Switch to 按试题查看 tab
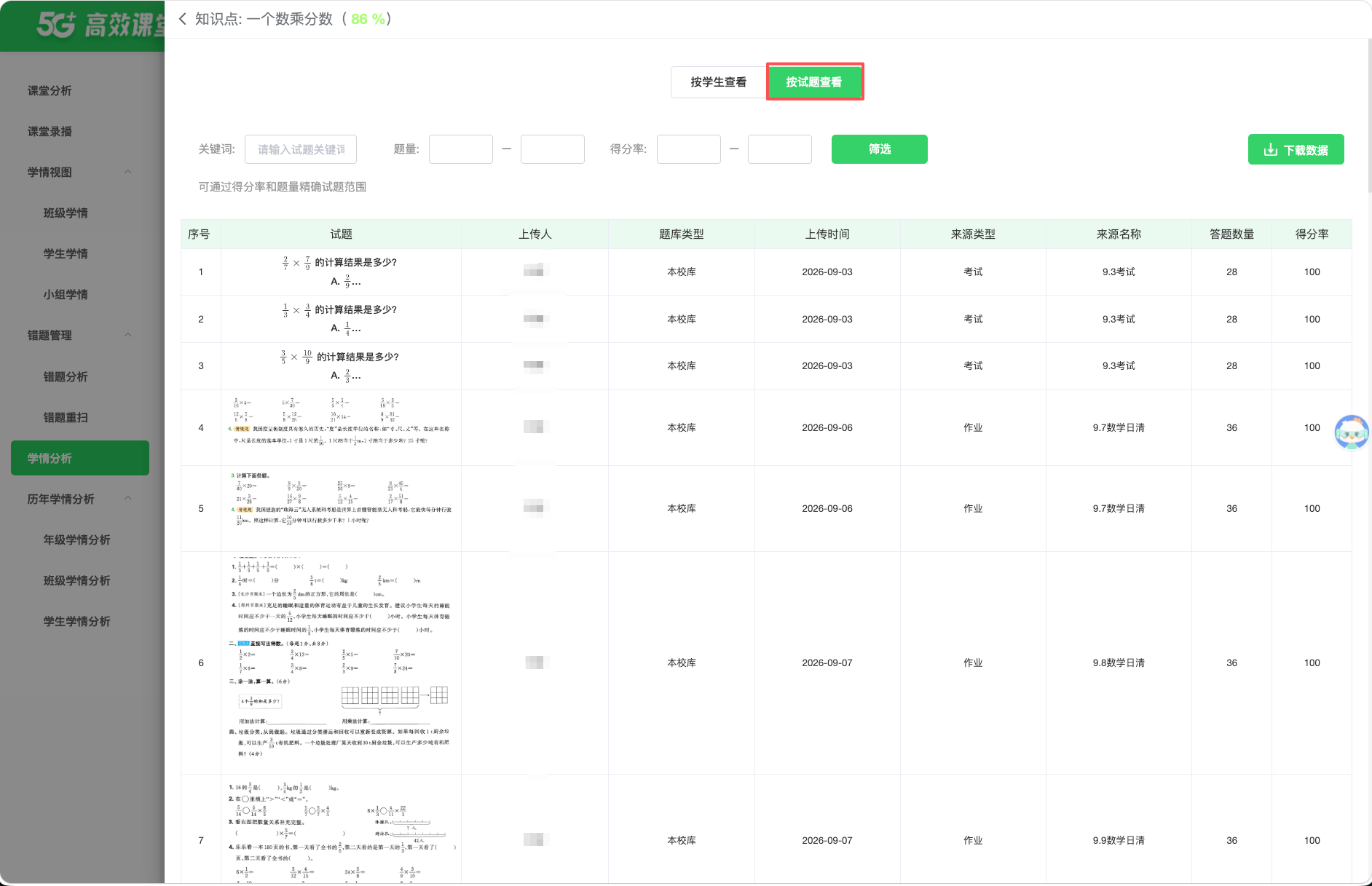The width and height of the screenshot is (1372, 886). pyautogui.click(x=814, y=82)
